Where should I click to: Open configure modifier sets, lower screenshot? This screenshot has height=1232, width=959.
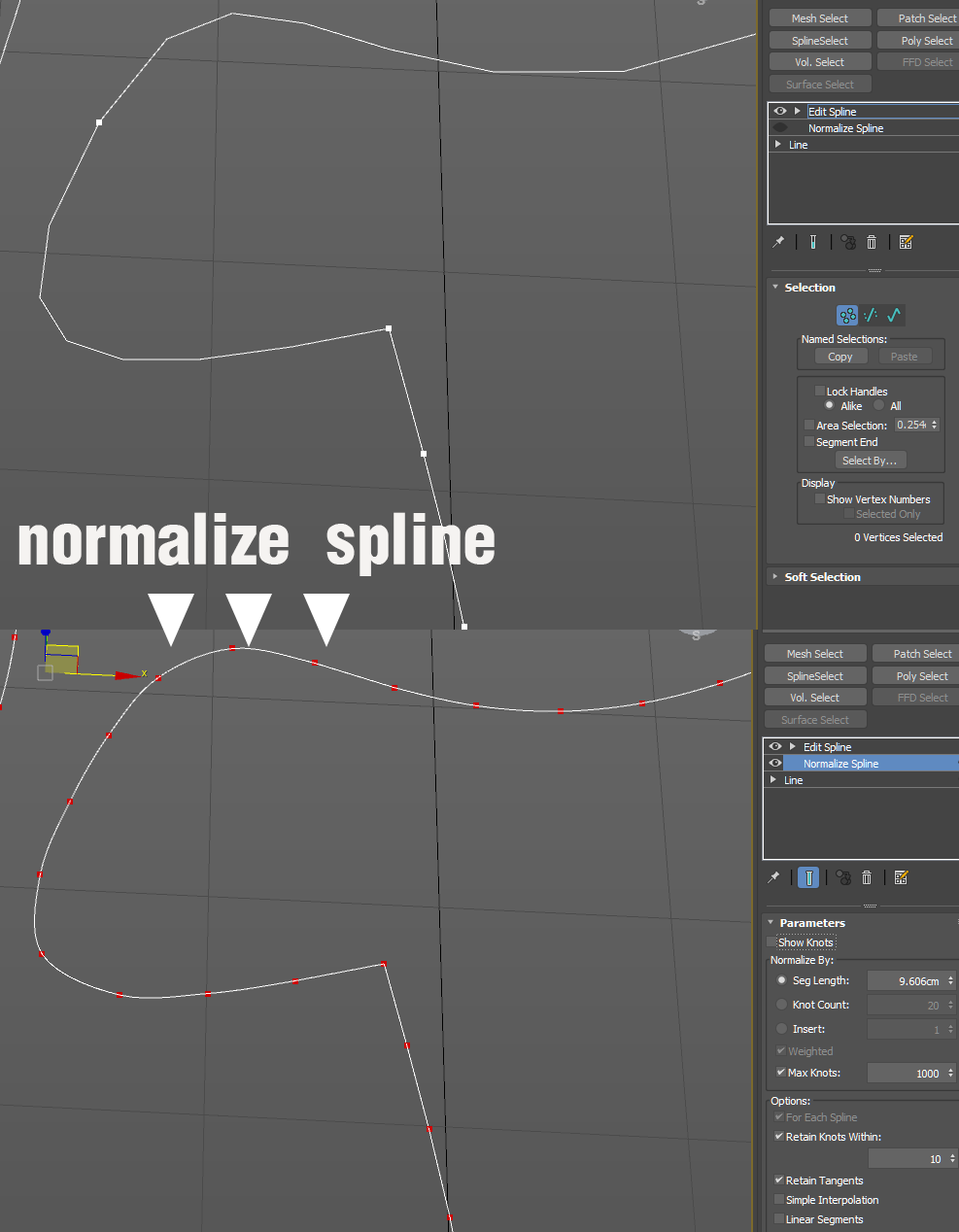(x=901, y=877)
